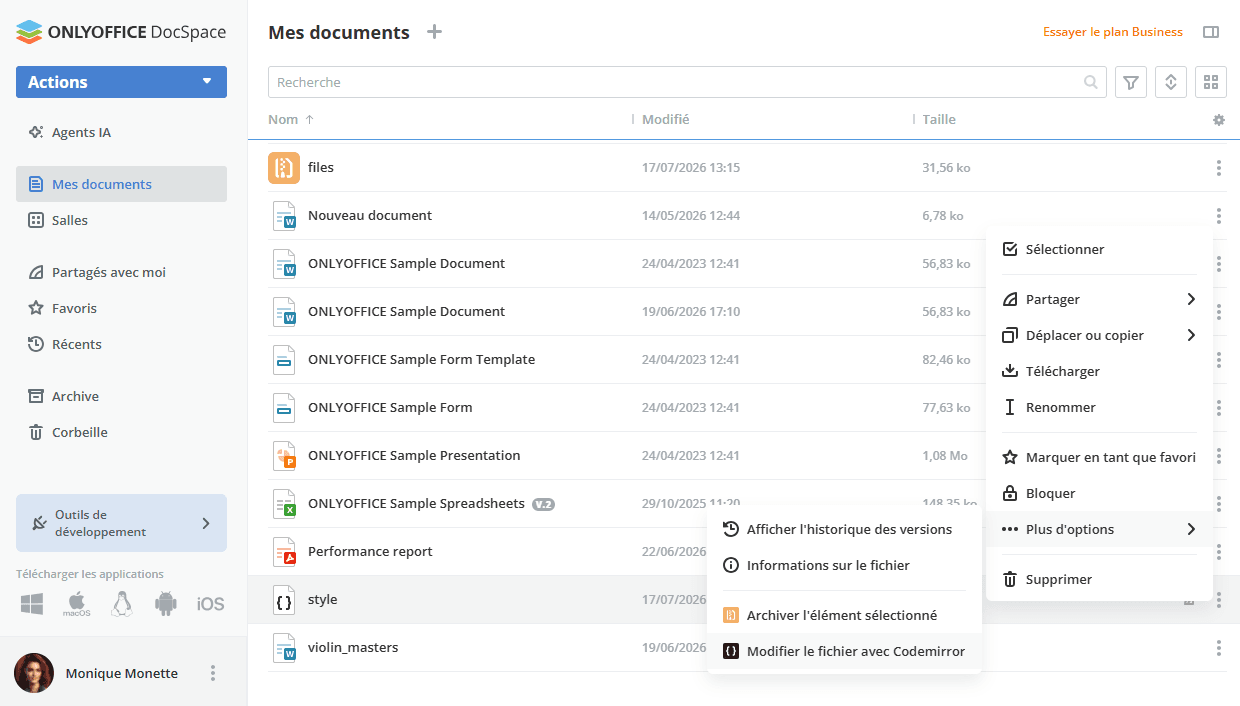Click the search magnifier icon
Screen dimensions: 1240x706
[1091, 82]
